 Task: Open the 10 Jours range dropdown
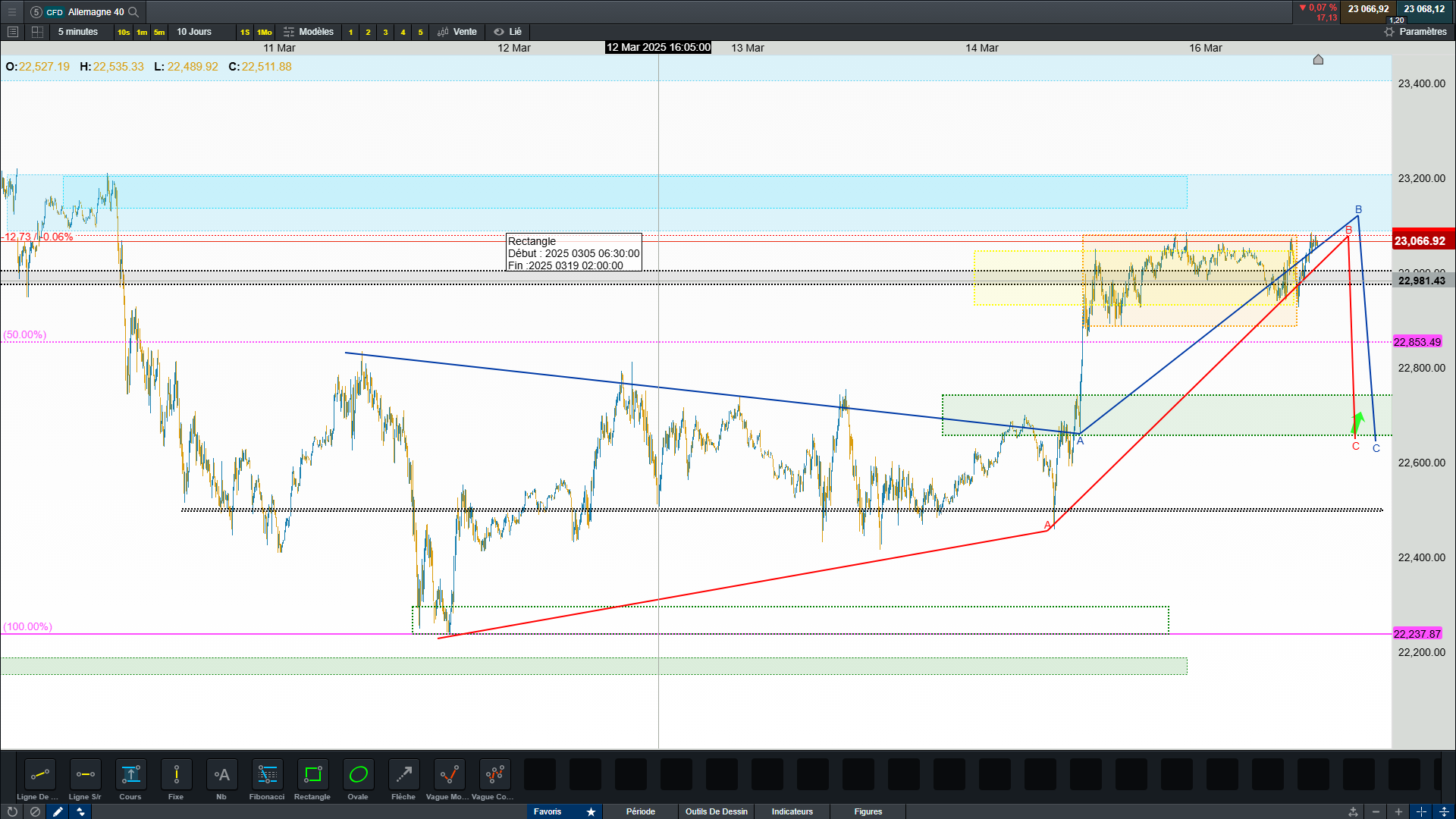coord(194,32)
